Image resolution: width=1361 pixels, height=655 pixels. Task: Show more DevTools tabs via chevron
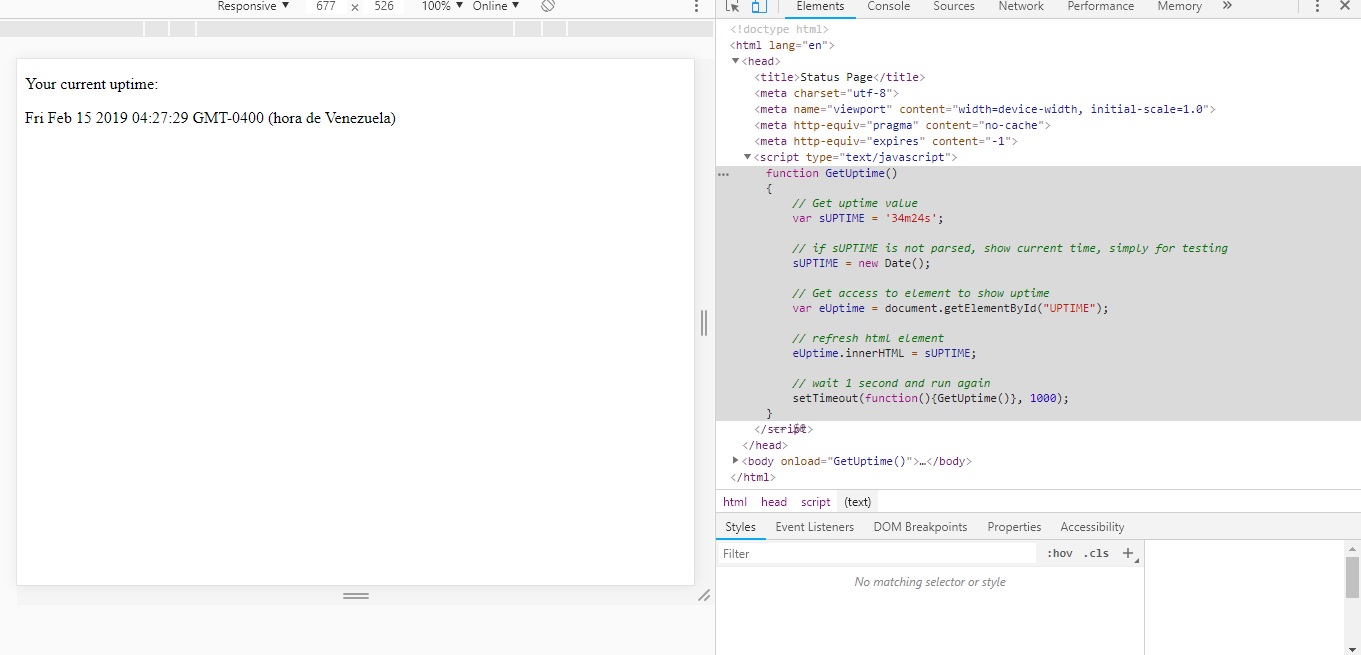(x=1227, y=6)
